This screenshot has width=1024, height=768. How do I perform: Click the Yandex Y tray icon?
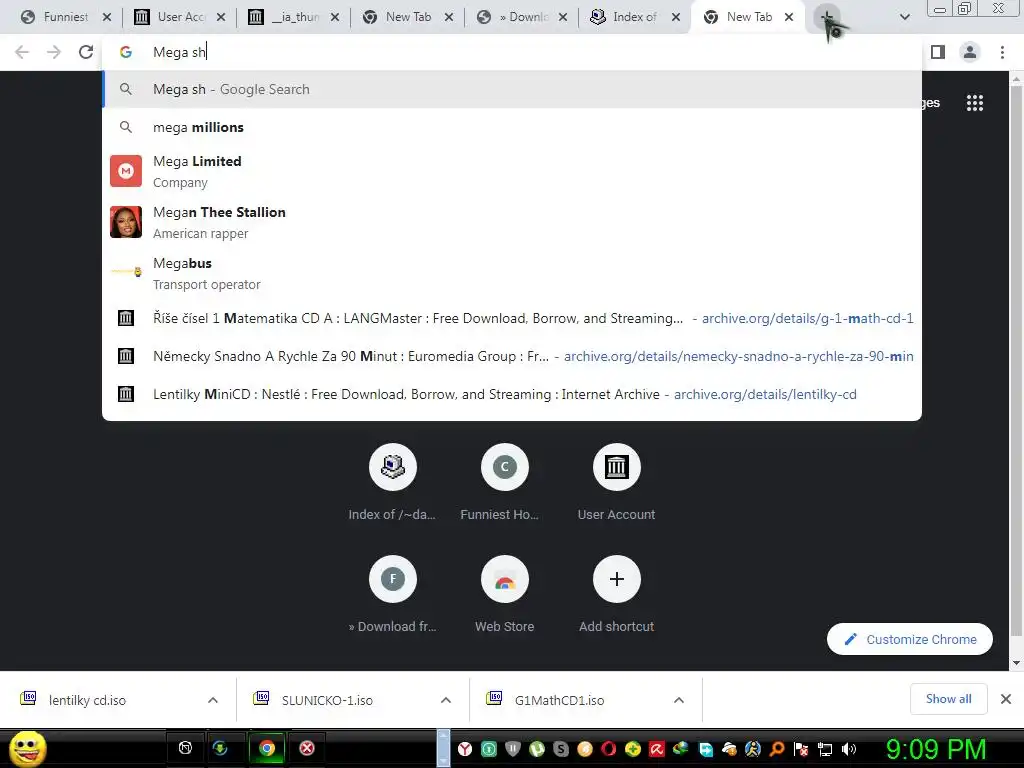coord(465,749)
